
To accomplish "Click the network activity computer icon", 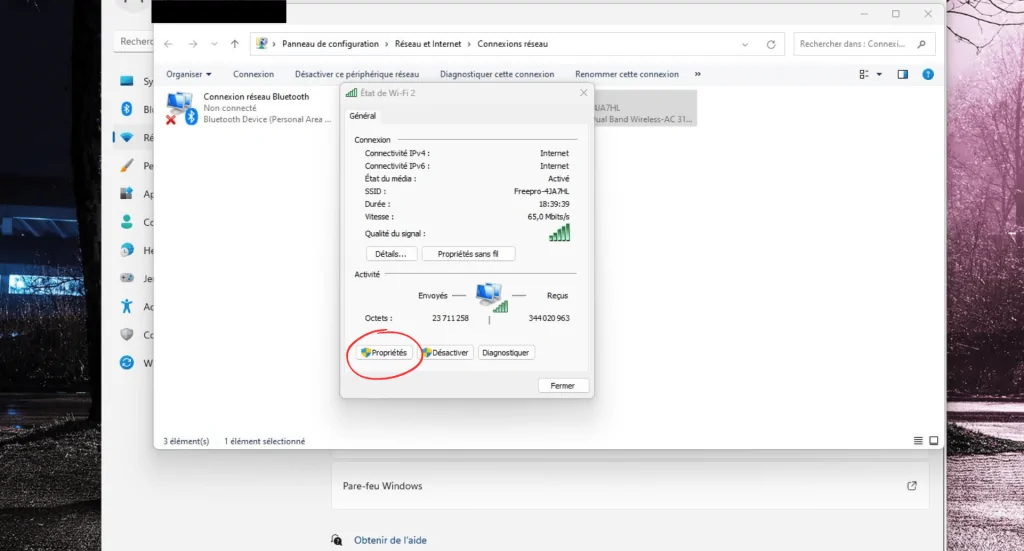I will pyautogui.click(x=491, y=297).
